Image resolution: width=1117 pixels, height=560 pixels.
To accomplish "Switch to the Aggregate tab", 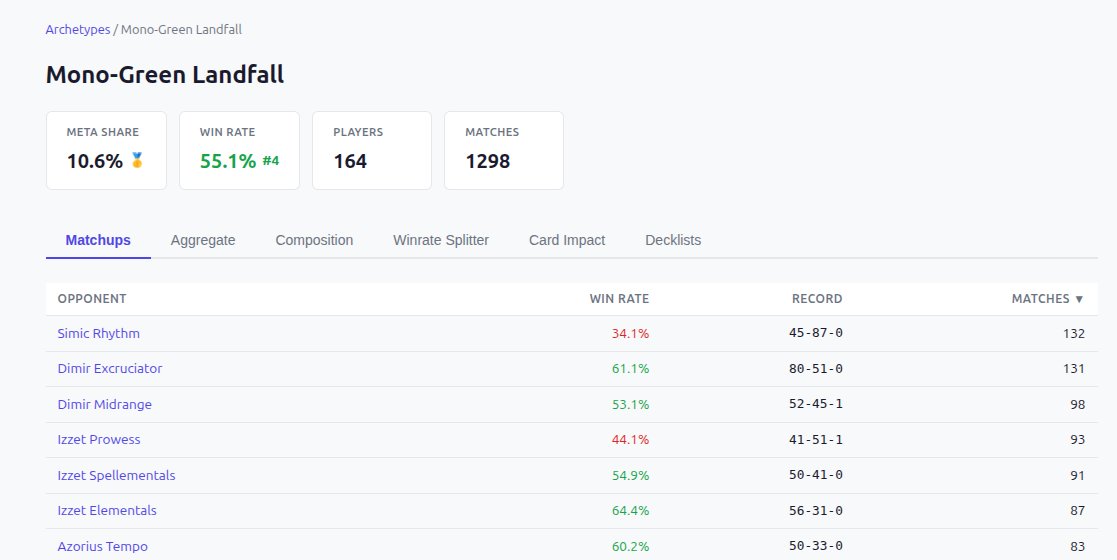I will (203, 240).
